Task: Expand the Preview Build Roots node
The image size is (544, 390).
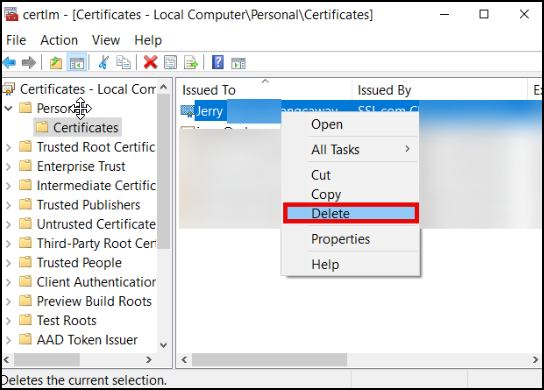Action: 9,302
